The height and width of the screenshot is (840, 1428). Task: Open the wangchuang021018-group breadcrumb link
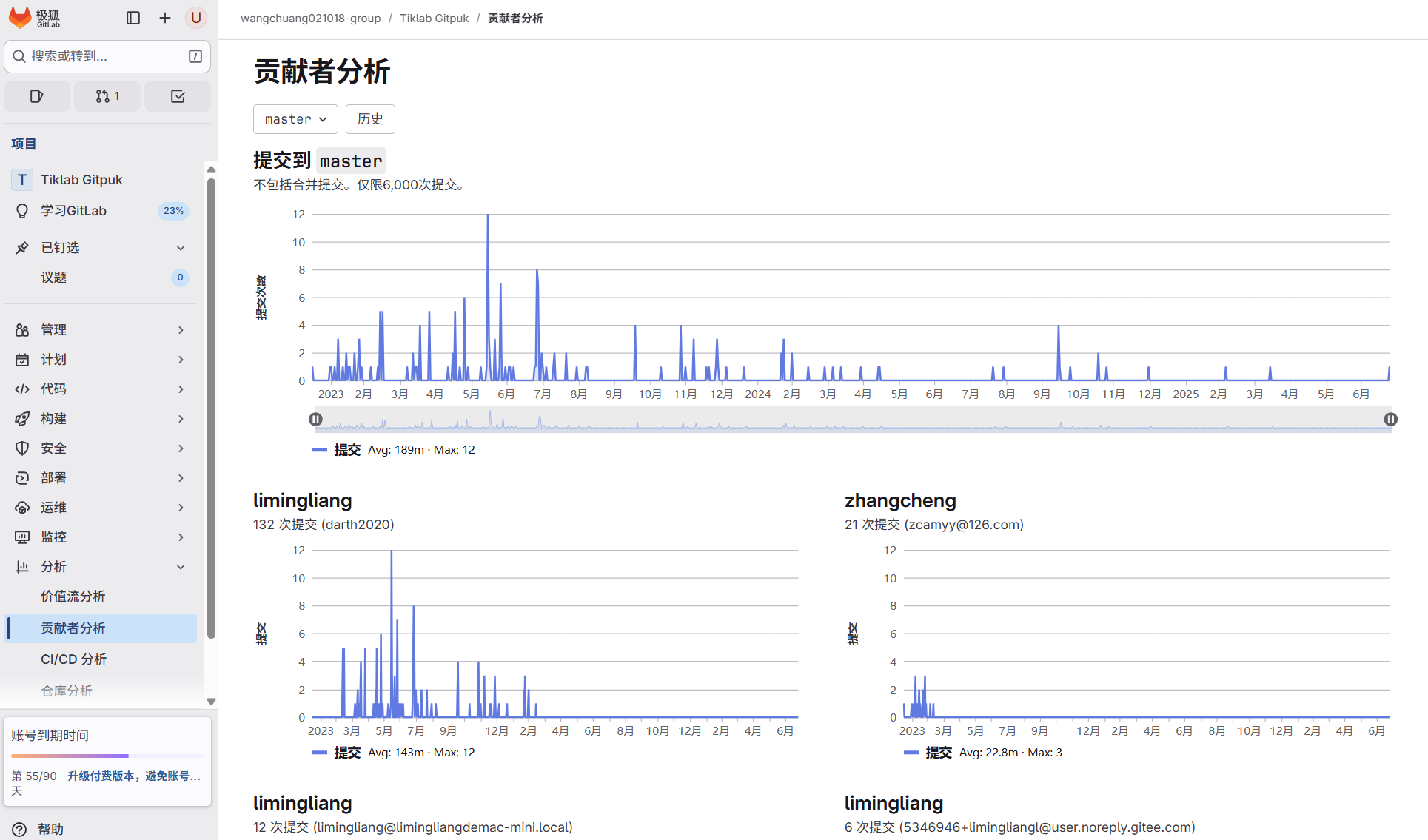point(310,18)
